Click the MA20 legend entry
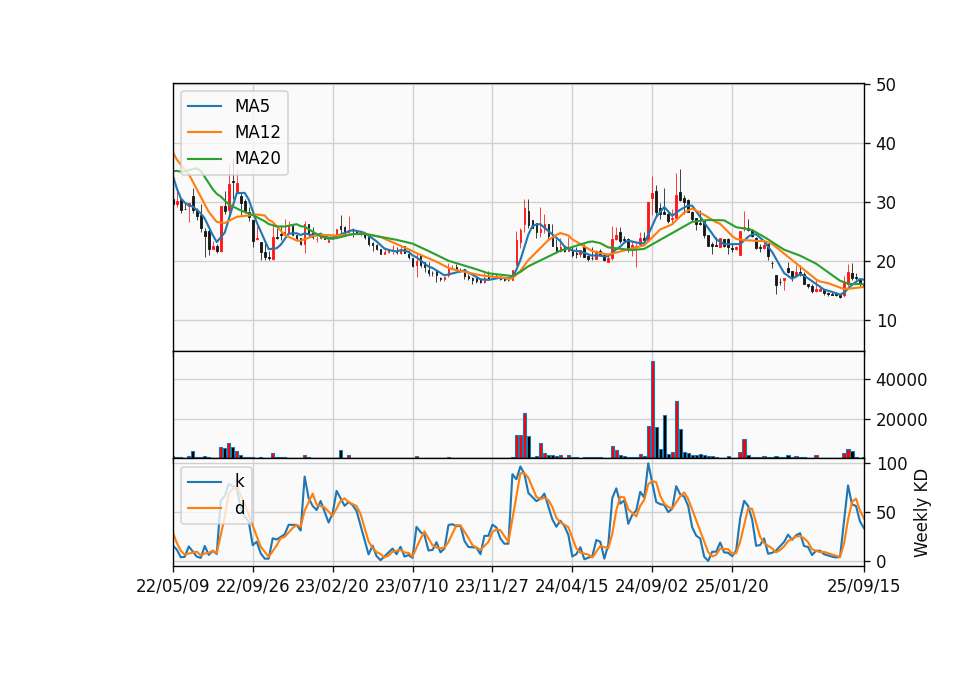This screenshot has height=690, width=960. click(x=234, y=158)
